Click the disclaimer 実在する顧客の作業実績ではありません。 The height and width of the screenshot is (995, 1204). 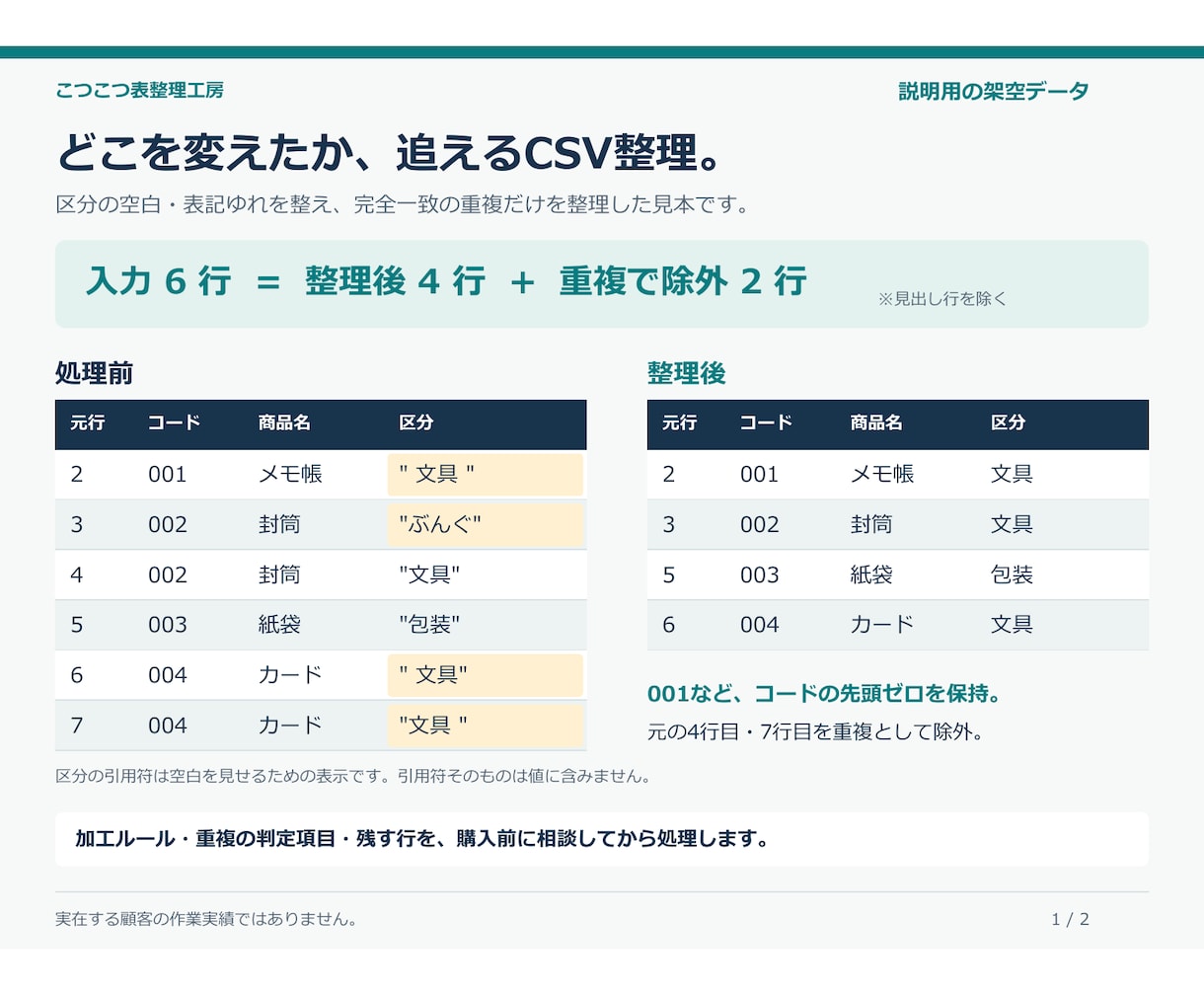coord(208,919)
